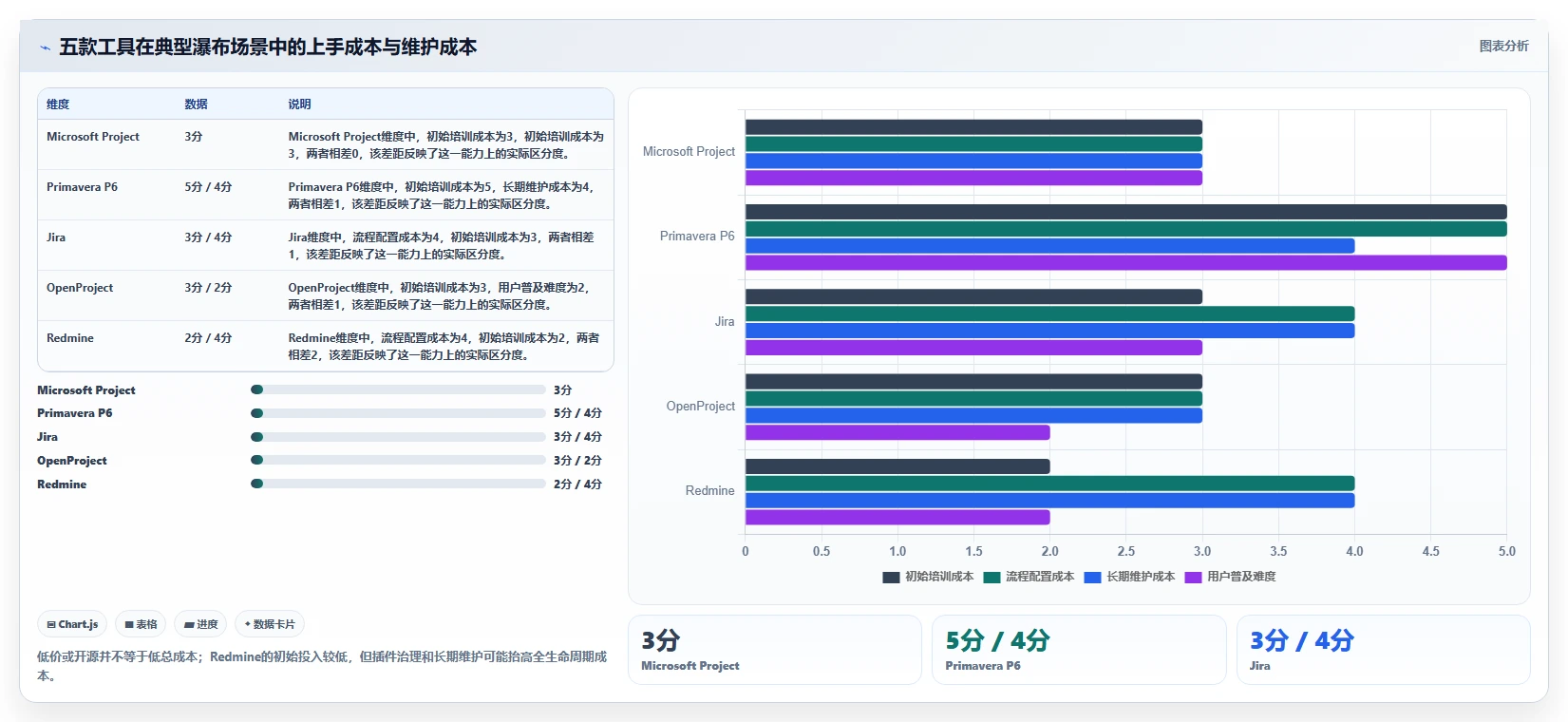1568x722 pixels.
Task: Click the OpenProject维度中 description in the table
Action: coord(440,296)
